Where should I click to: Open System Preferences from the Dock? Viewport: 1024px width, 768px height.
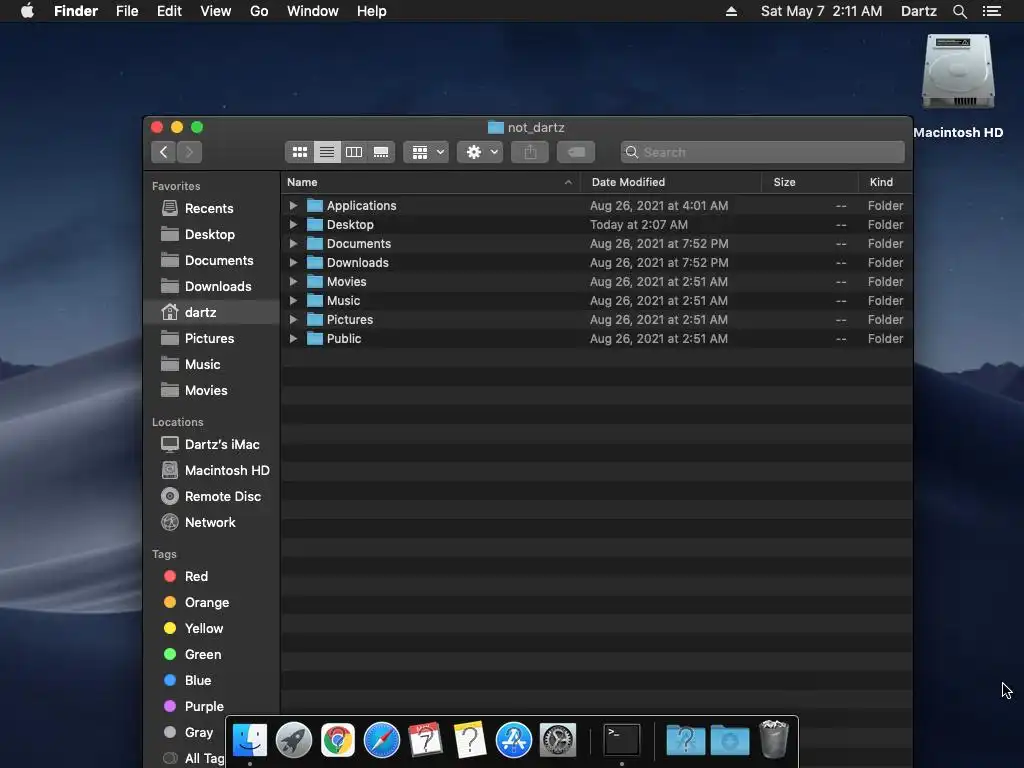pyautogui.click(x=558, y=740)
